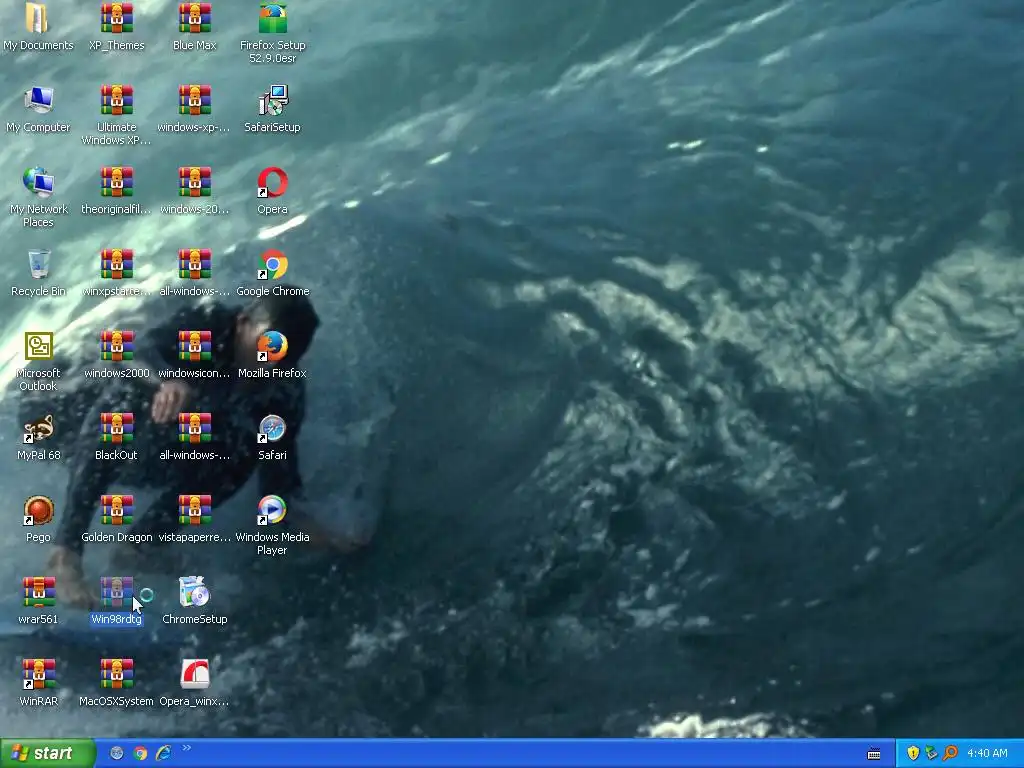Select the Blue Max archive

(195, 18)
